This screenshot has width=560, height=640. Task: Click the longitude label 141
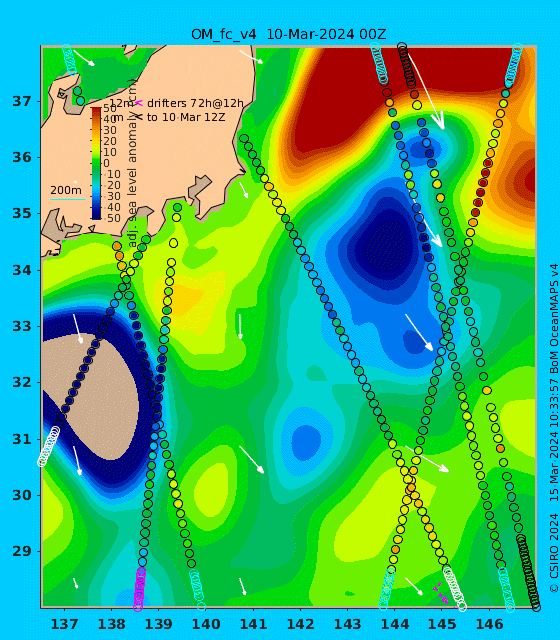point(253,624)
